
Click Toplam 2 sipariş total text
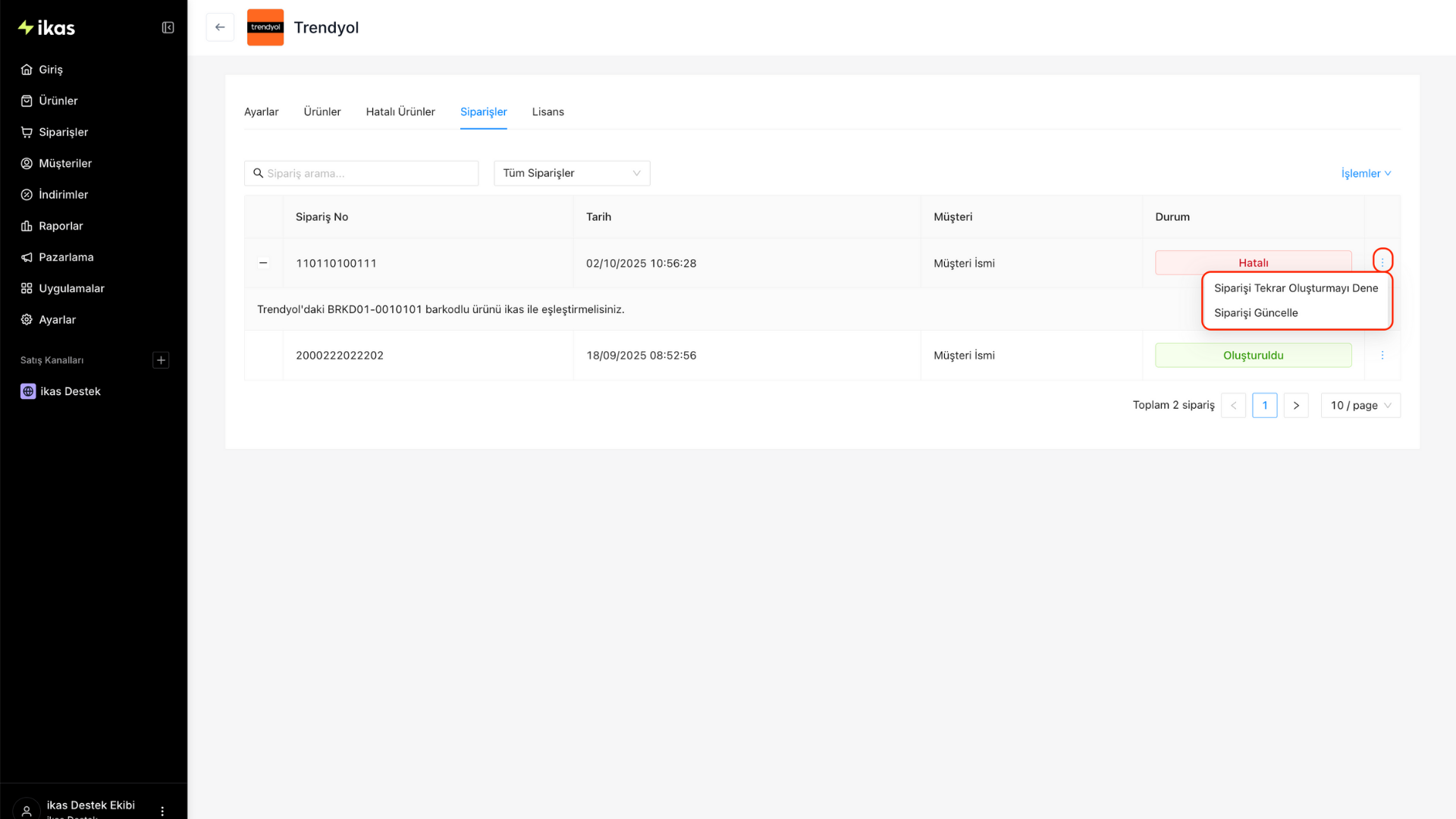(1173, 405)
